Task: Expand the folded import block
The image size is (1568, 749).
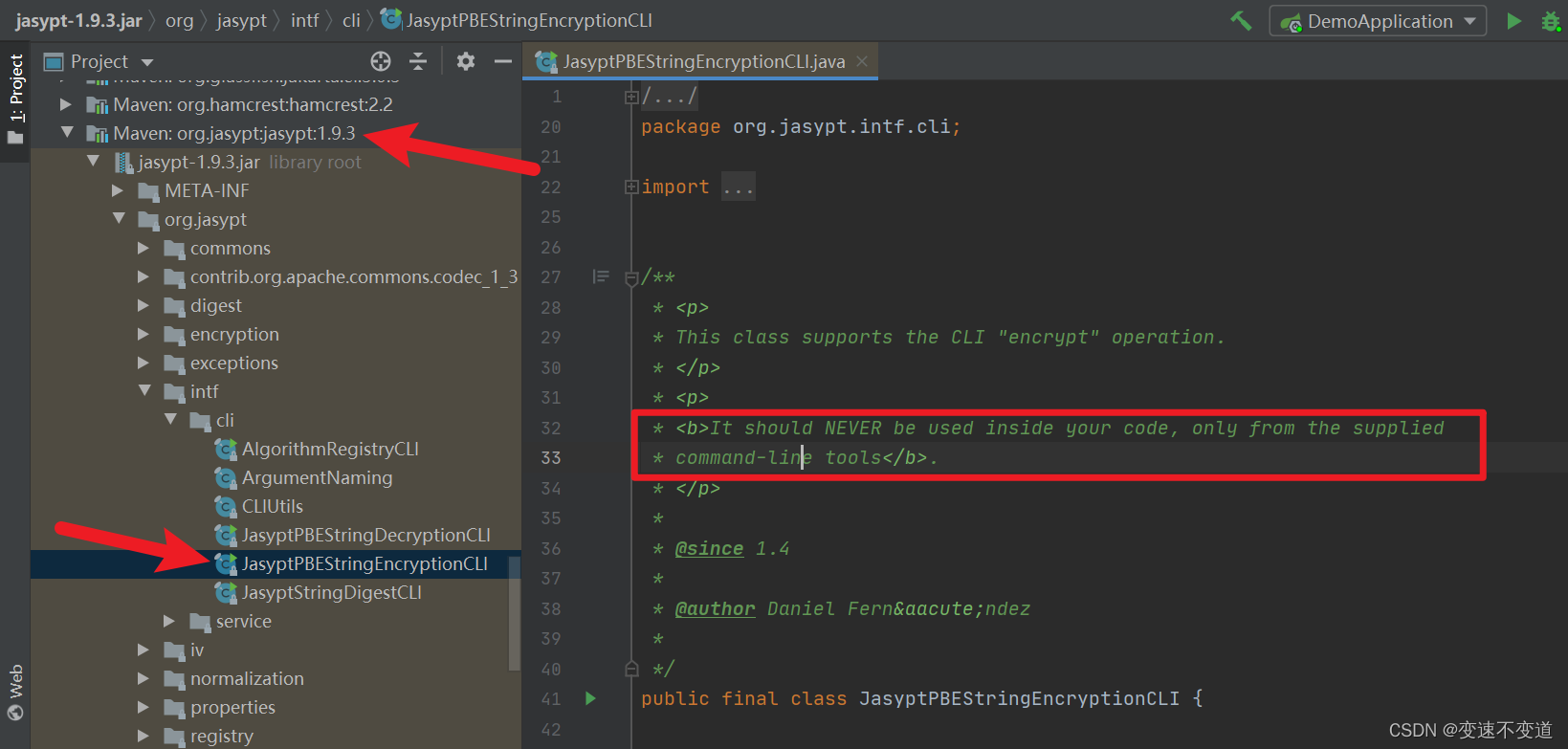Action: pyautogui.click(x=631, y=187)
